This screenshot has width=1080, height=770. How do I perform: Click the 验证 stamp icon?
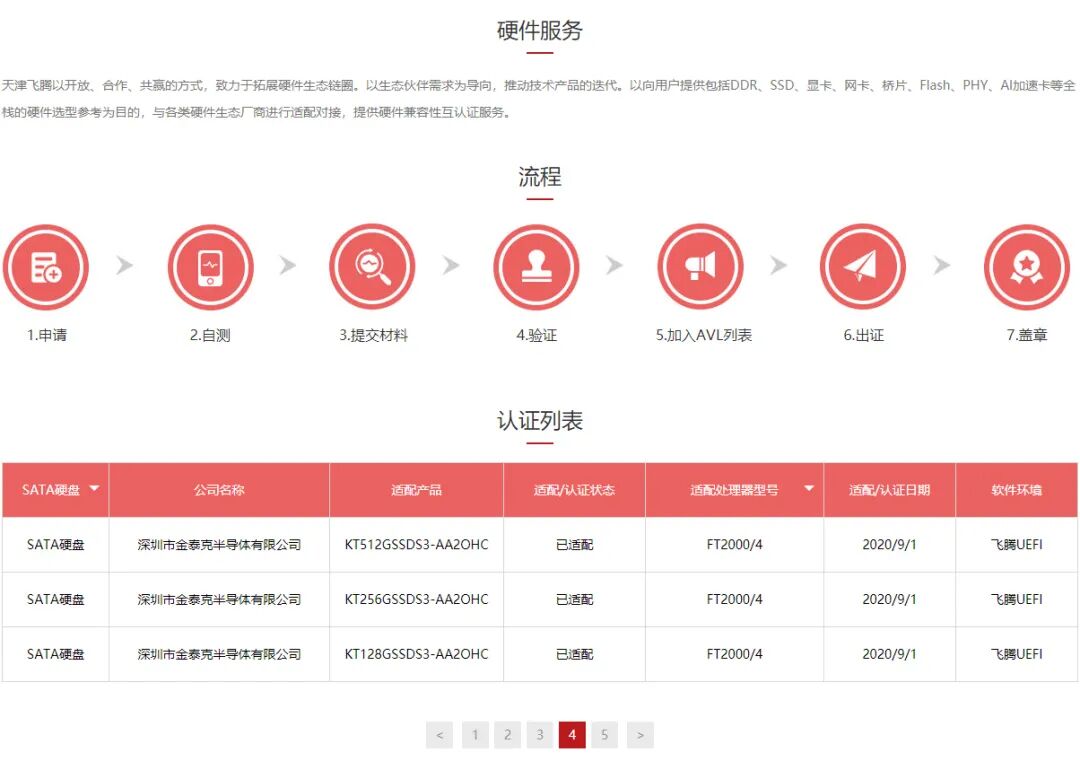point(536,266)
